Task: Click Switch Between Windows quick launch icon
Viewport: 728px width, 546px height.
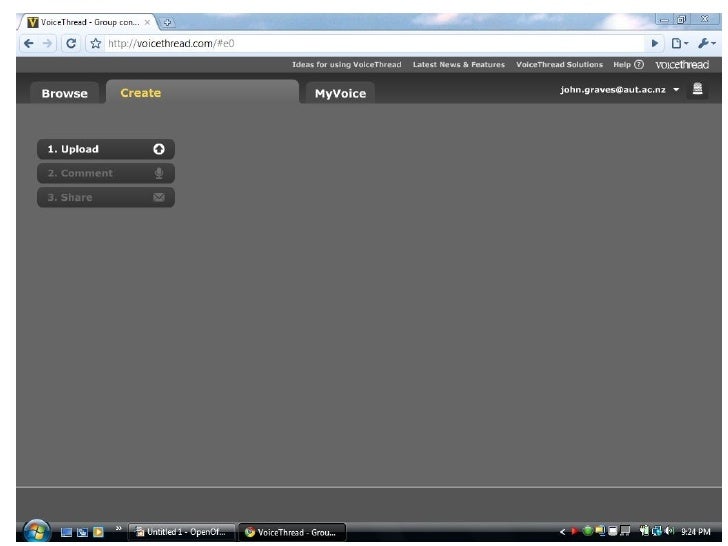Action: (x=82, y=532)
